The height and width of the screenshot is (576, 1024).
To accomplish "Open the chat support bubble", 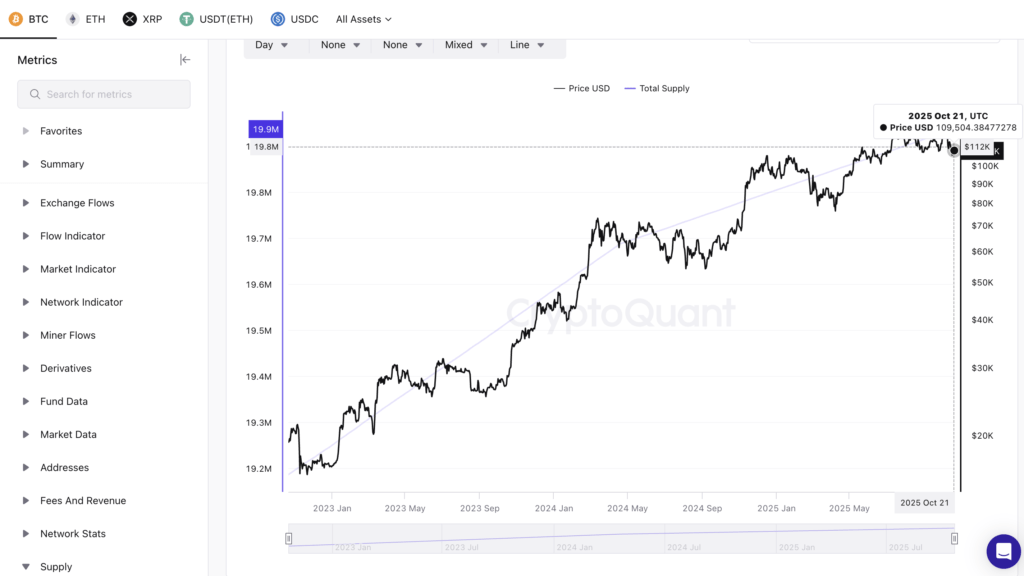I will (1003, 551).
